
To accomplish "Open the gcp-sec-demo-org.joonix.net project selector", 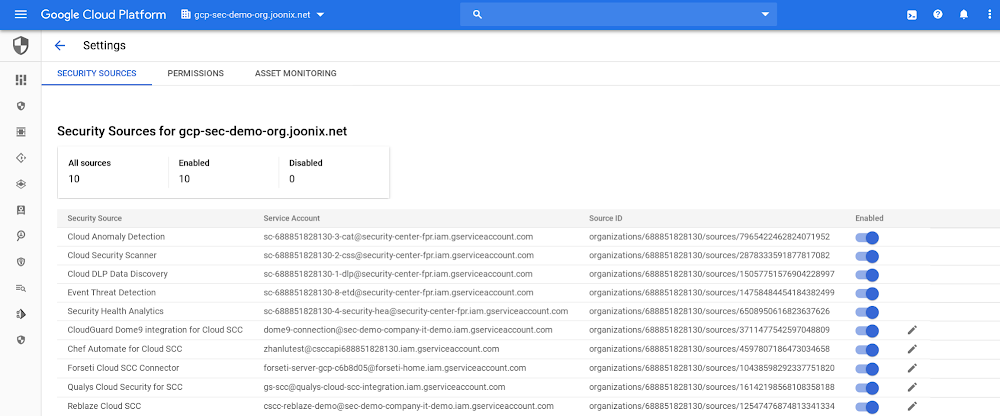I will (x=253, y=15).
